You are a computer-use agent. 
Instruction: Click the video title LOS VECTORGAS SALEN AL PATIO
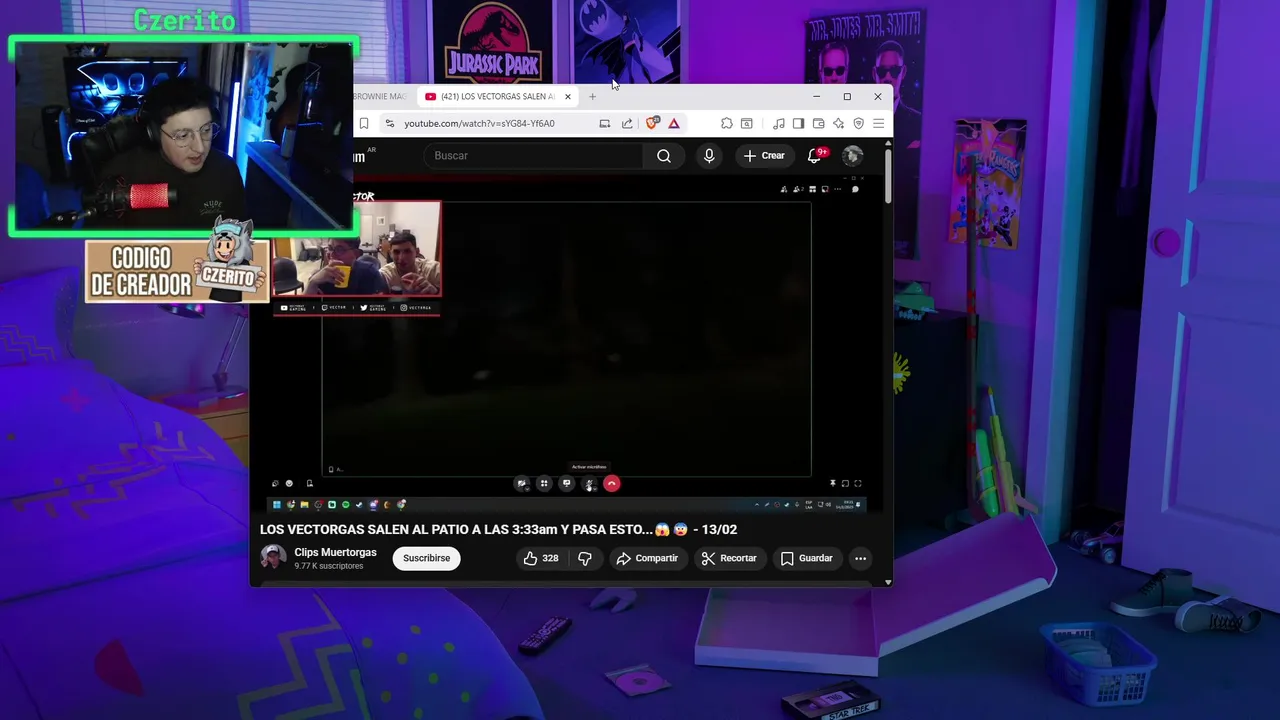[498, 530]
